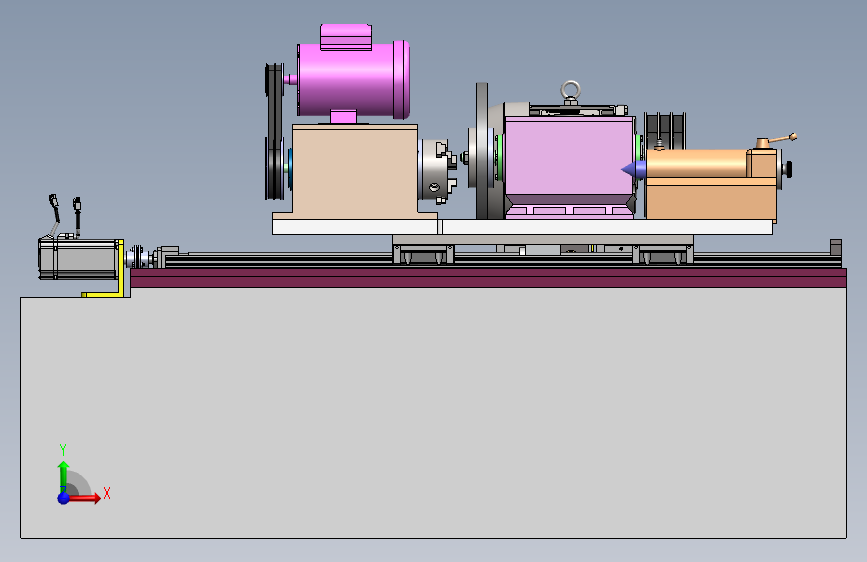Click the lifting eye bolt ring

click(x=571, y=91)
